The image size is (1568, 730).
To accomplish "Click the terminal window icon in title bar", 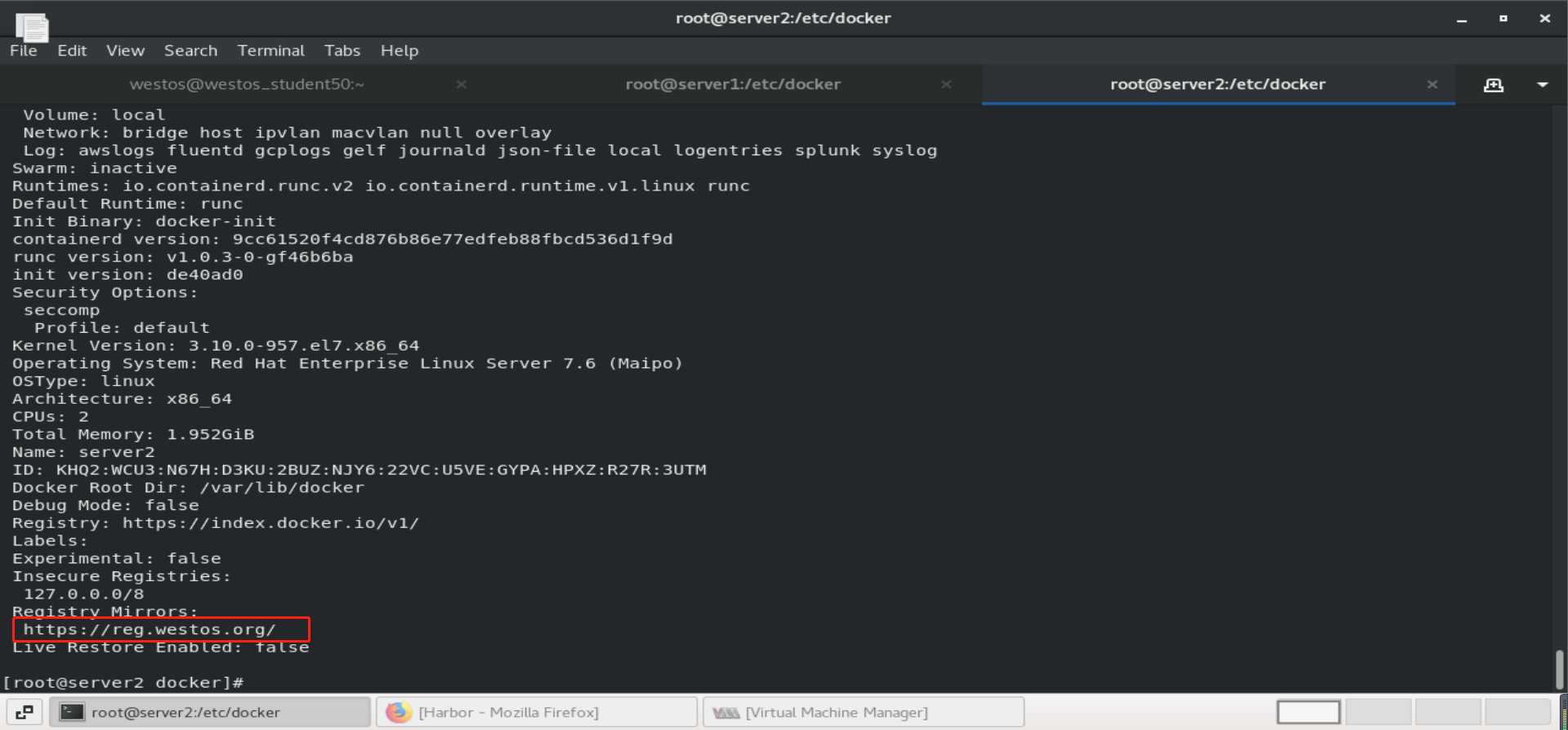I will point(32,27).
